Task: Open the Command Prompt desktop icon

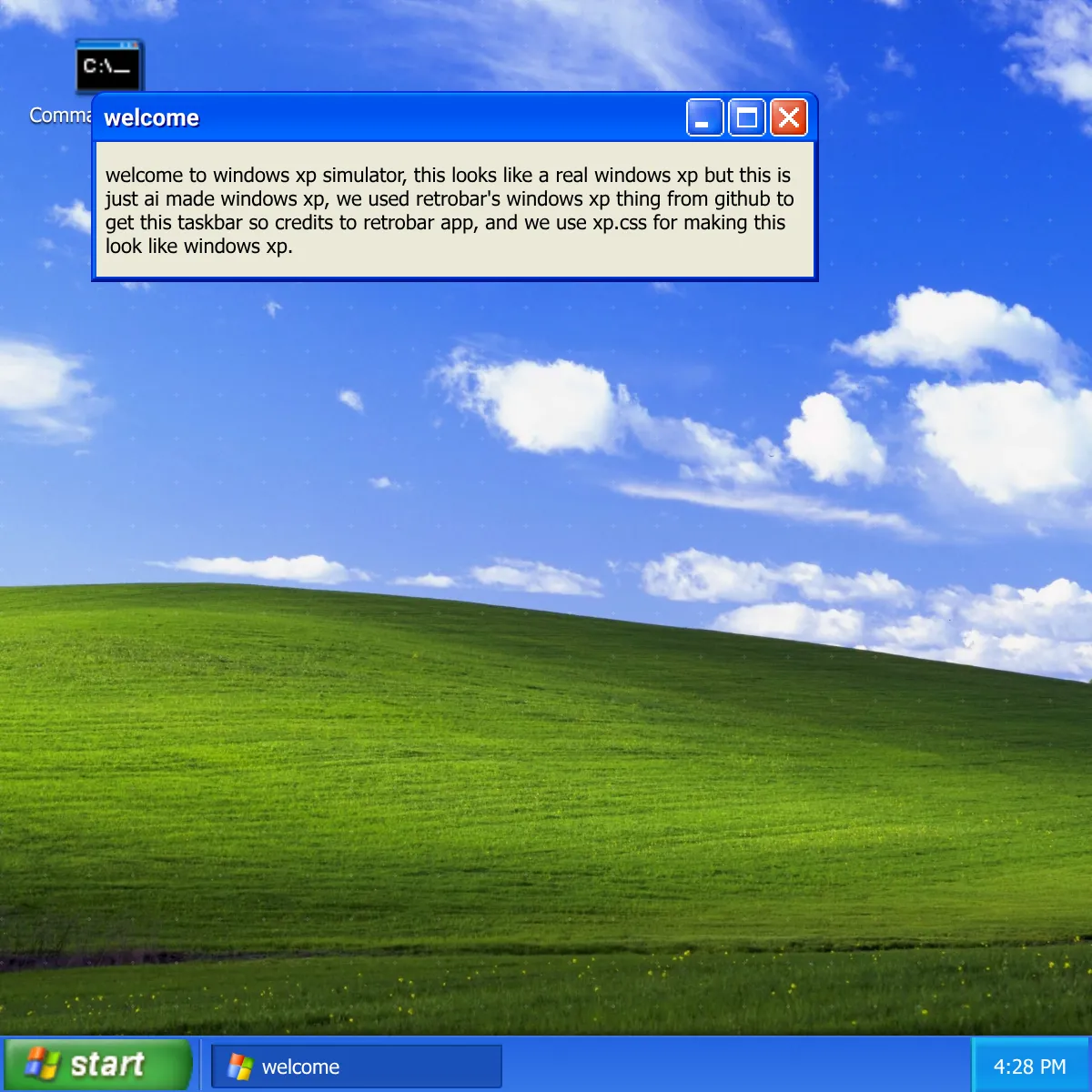Action: pos(107,66)
